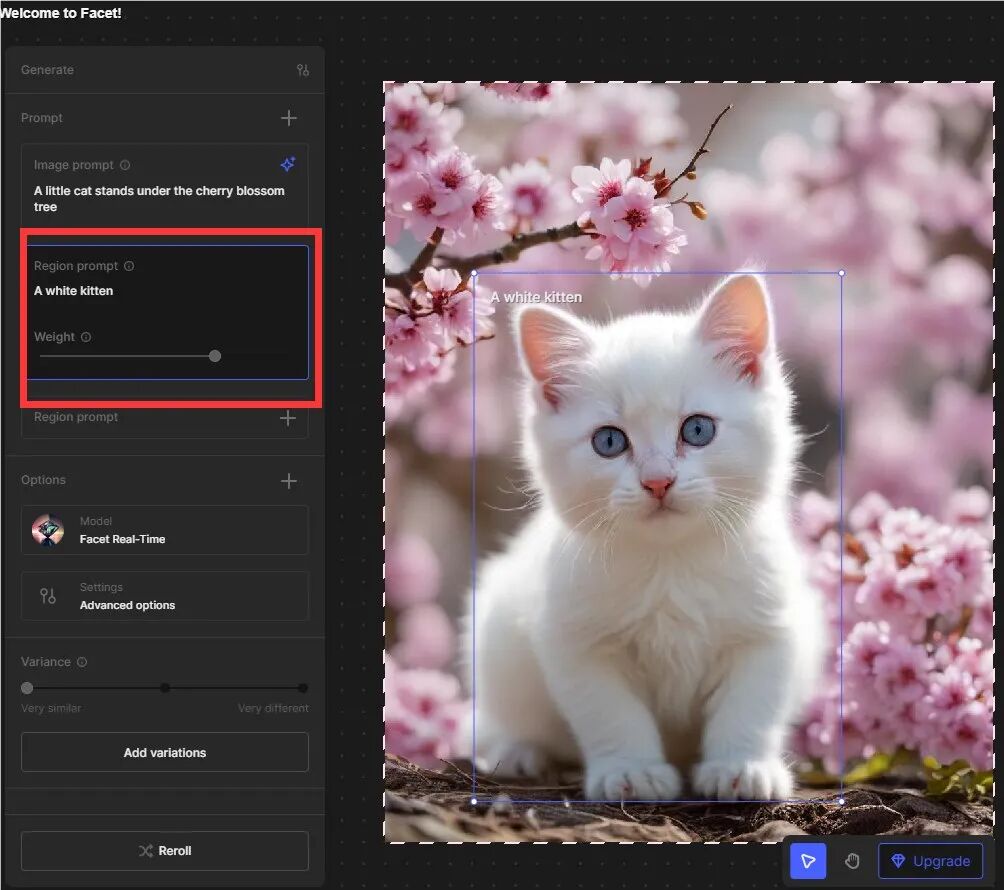Viewport: 1004px width, 890px height.
Task: View Image prompt info icon
Action: 125,165
